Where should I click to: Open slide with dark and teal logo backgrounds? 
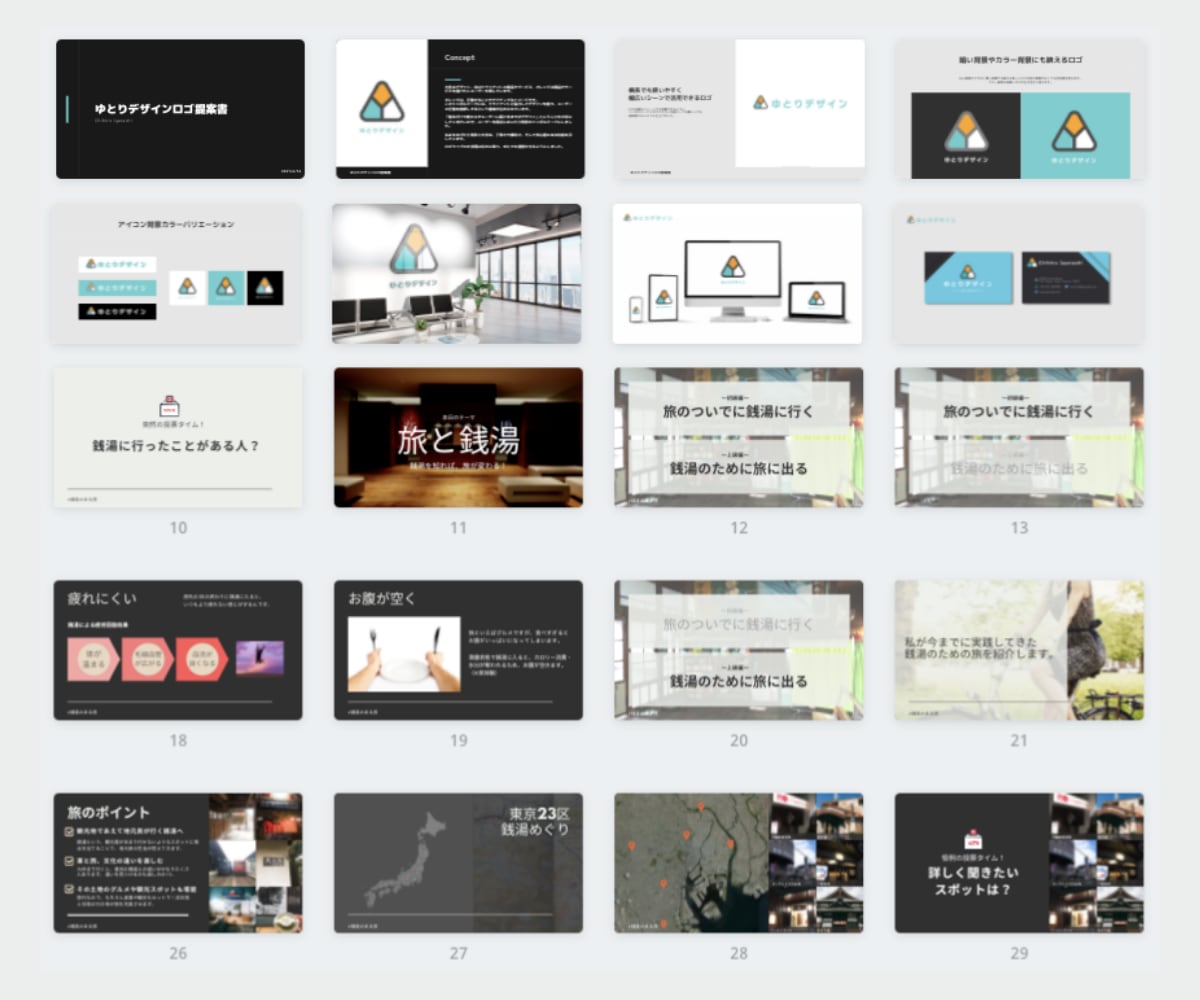point(1019,109)
